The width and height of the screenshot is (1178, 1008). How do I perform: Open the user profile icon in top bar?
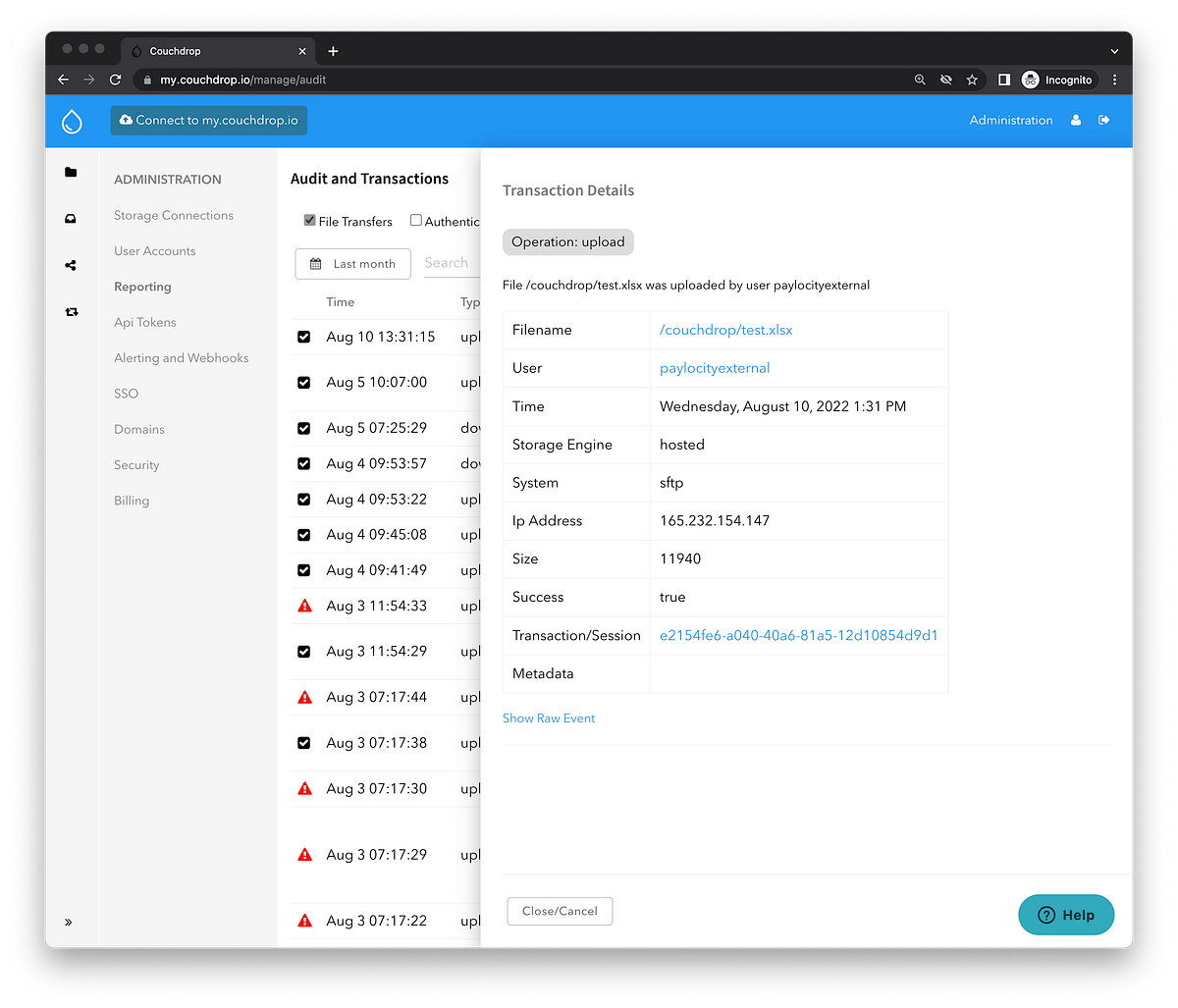coord(1075,120)
